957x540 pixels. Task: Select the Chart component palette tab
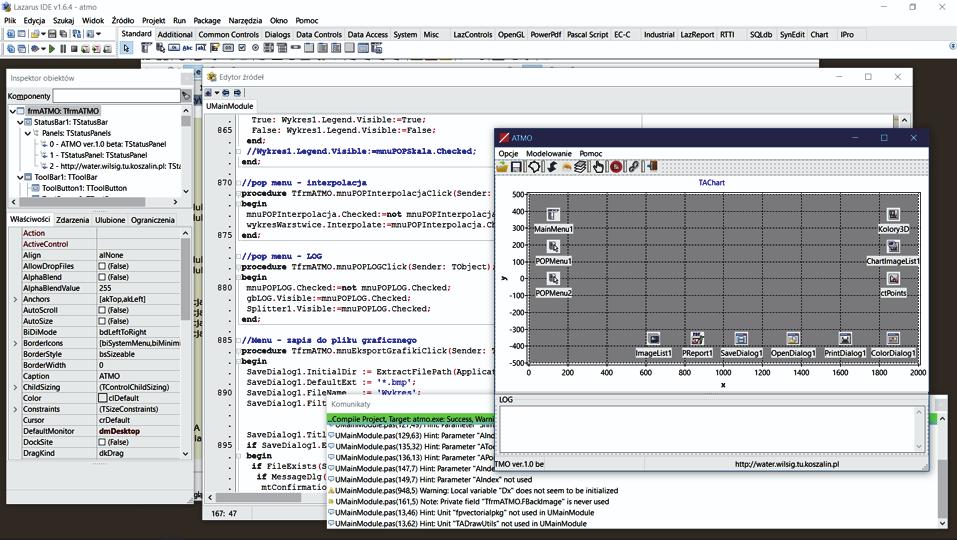(x=819, y=35)
